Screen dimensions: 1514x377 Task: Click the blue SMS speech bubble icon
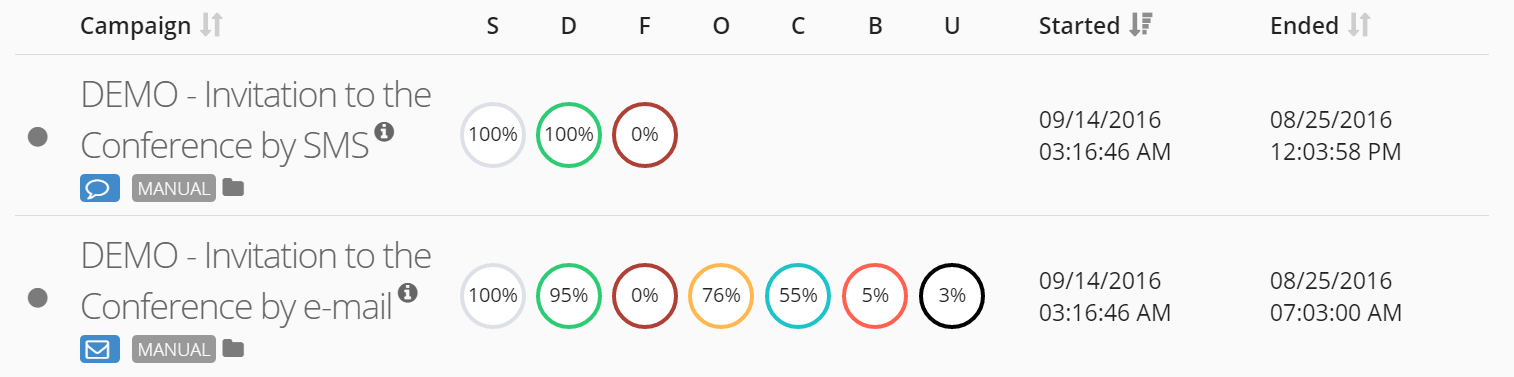coord(100,188)
